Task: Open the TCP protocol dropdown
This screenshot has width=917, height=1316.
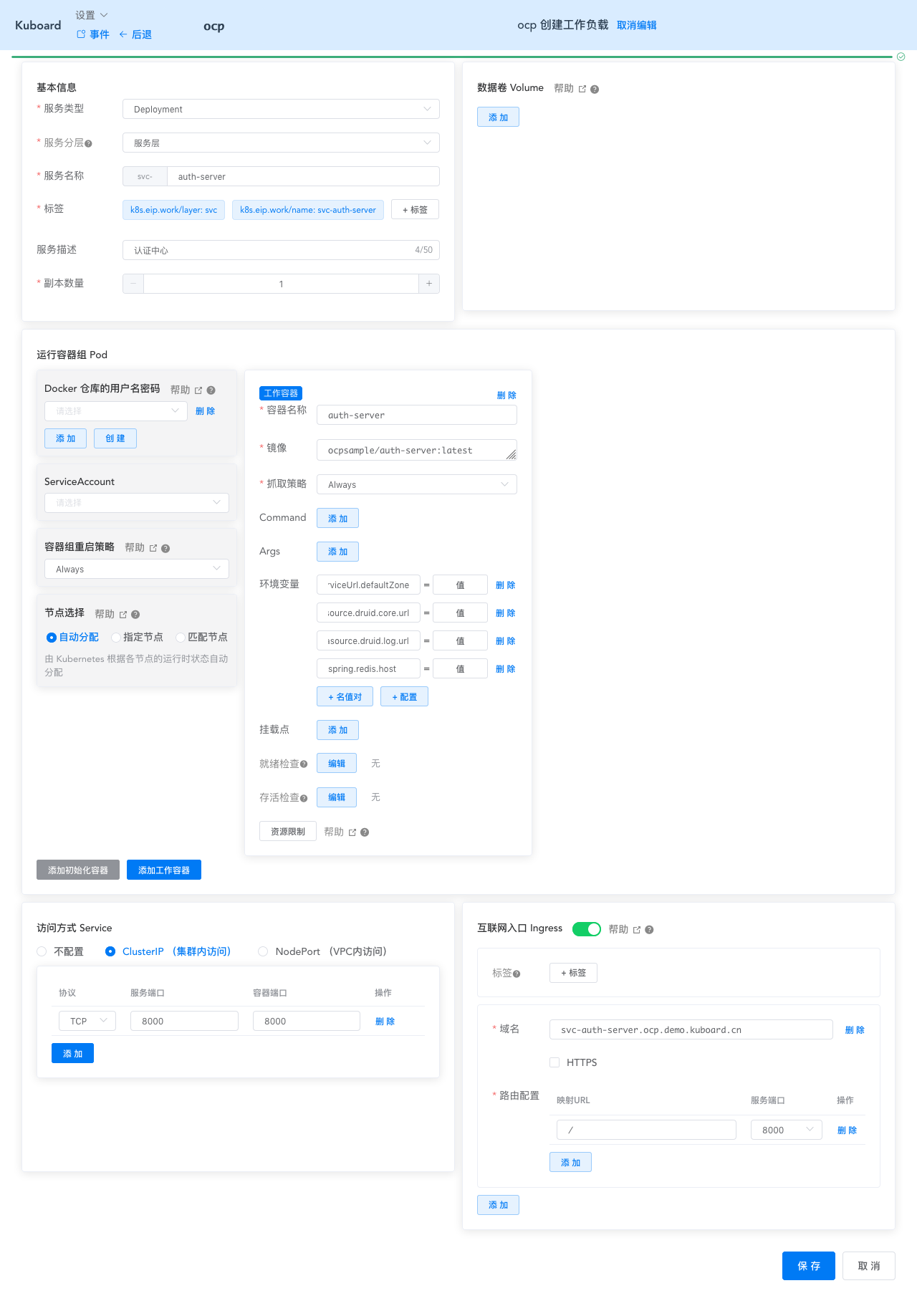Action: pyautogui.click(x=87, y=1021)
